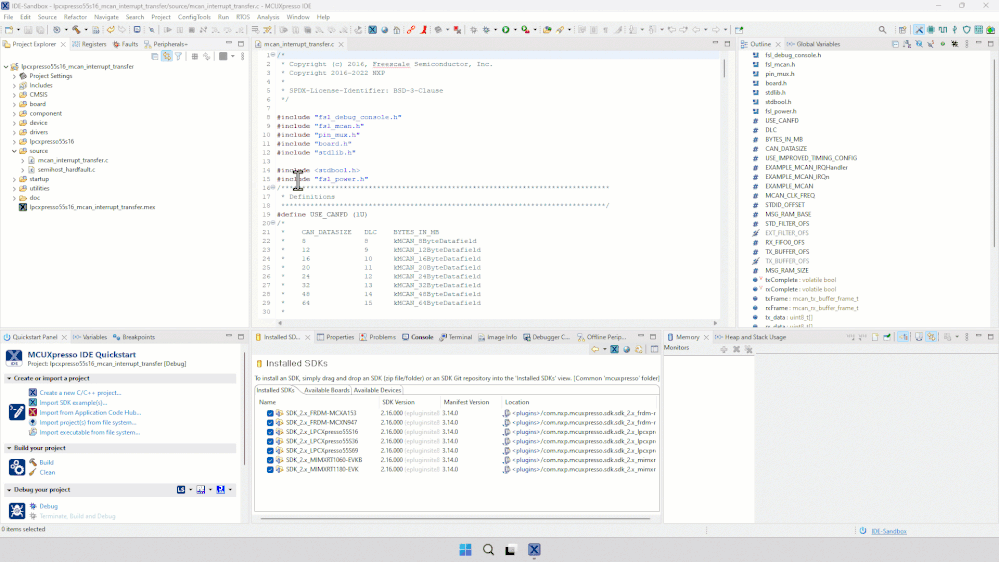Click the editor vertical scrollbar thumb
This screenshot has width=999, height=562.
click(x=724, y=68)
